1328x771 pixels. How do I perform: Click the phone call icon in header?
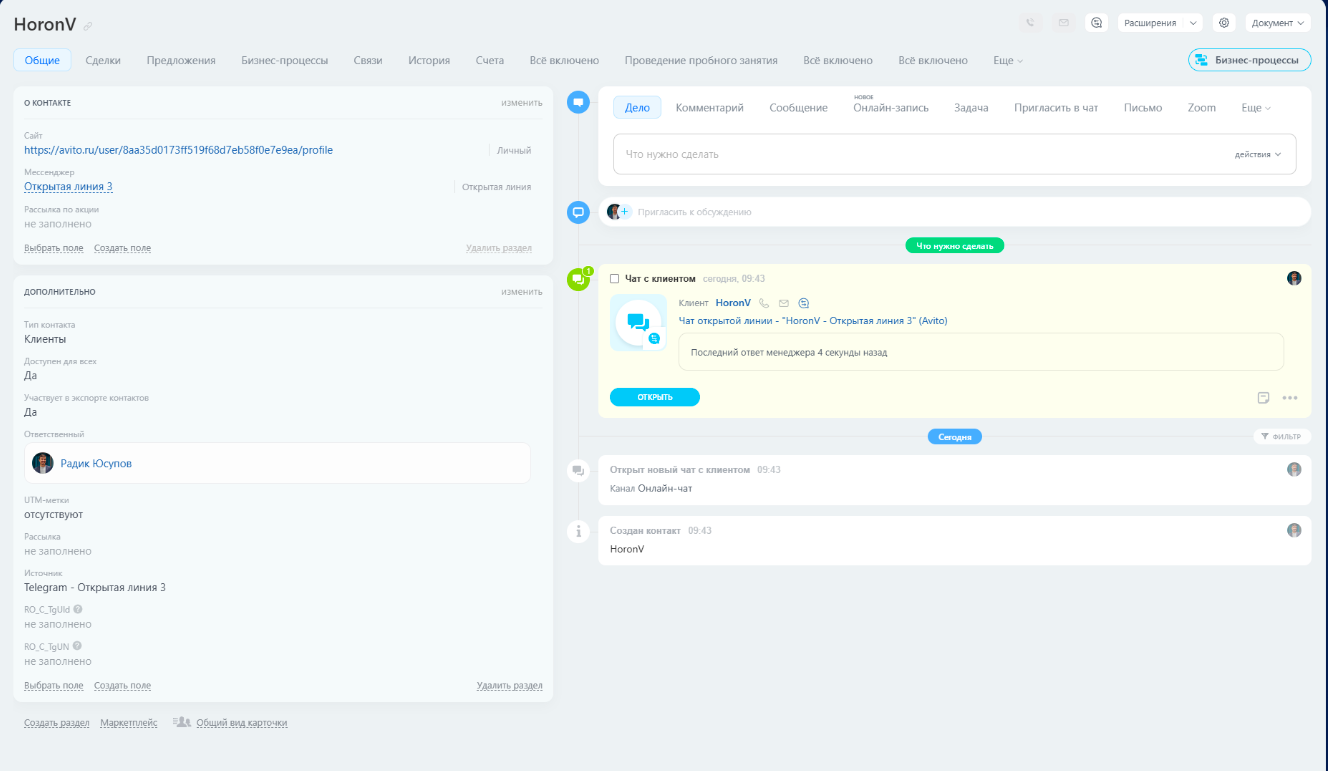click(x=1030, y=23)
